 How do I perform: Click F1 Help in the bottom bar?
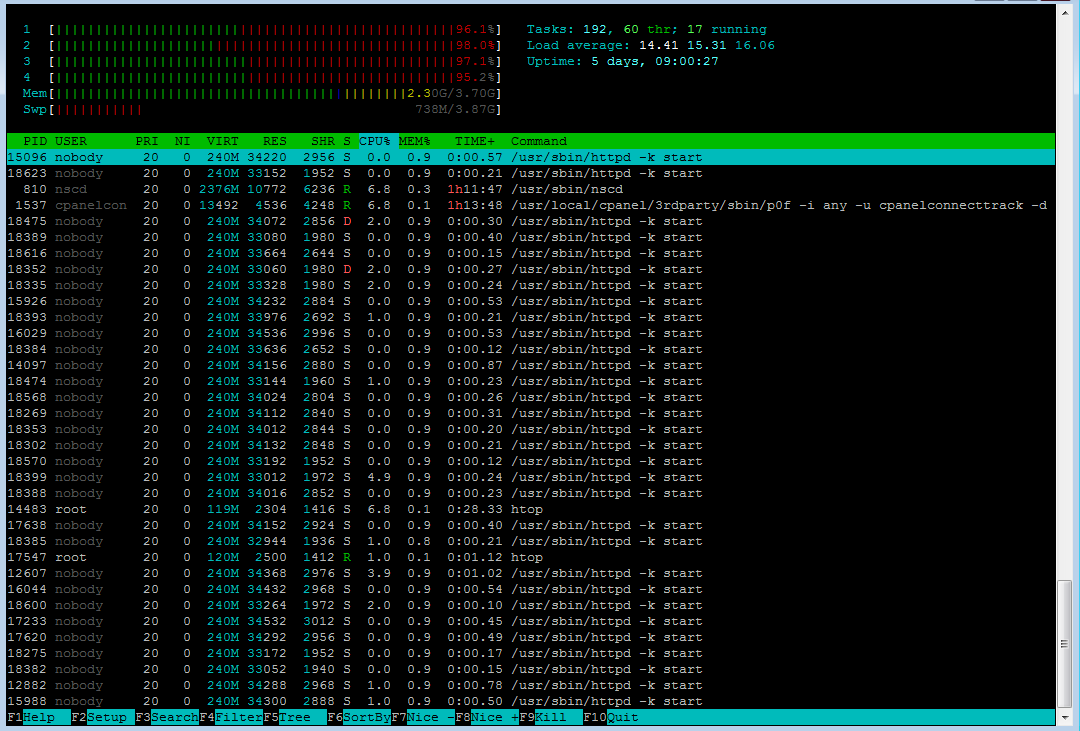click(x=39, y=717)
